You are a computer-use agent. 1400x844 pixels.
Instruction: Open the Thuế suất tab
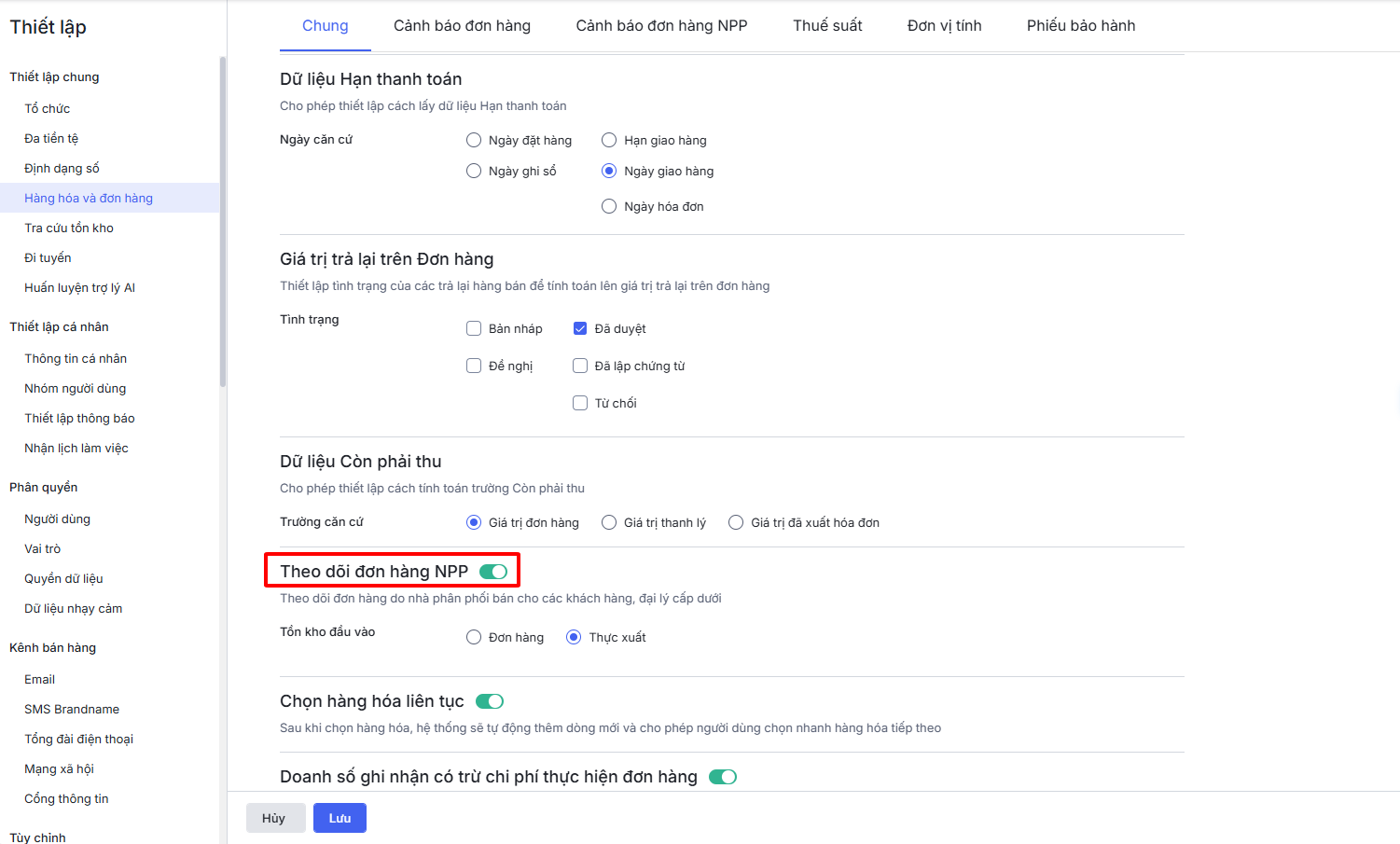tap(827, 26)
